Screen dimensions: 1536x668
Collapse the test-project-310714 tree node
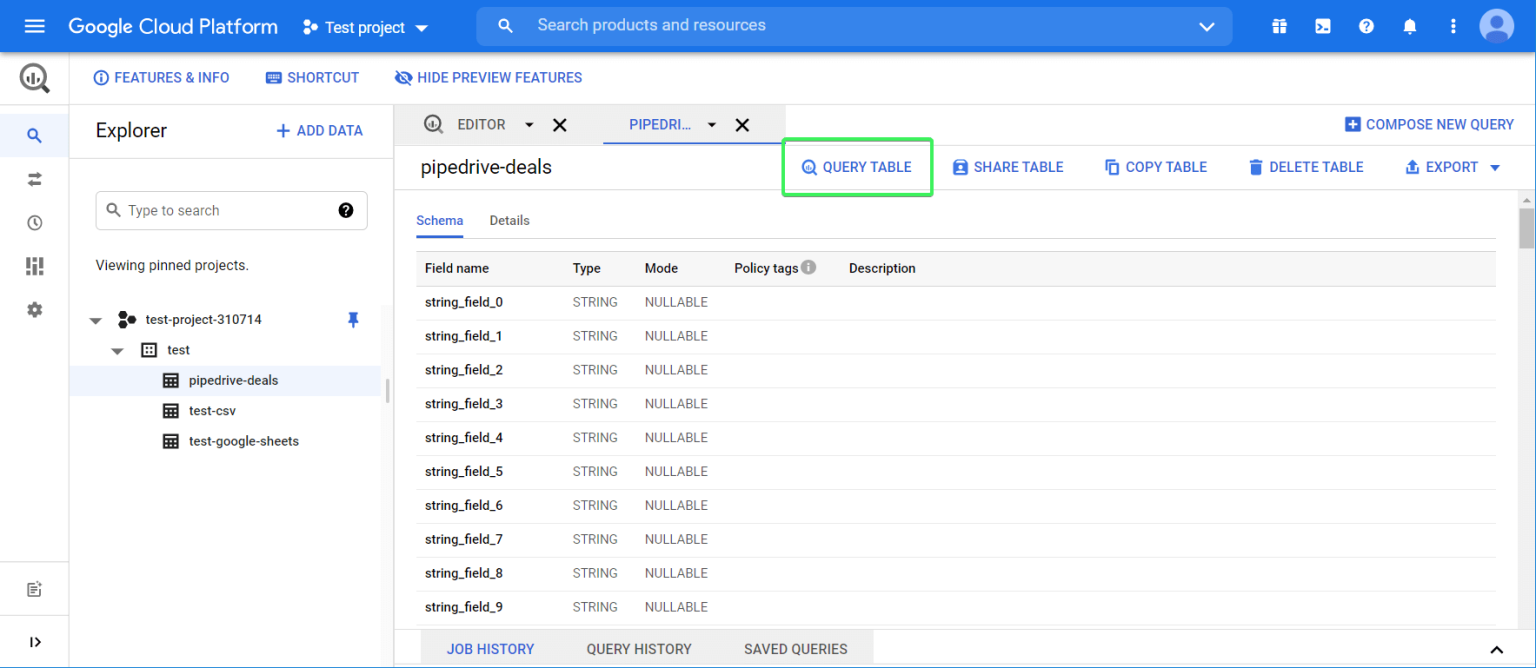[x=95, y=319]
